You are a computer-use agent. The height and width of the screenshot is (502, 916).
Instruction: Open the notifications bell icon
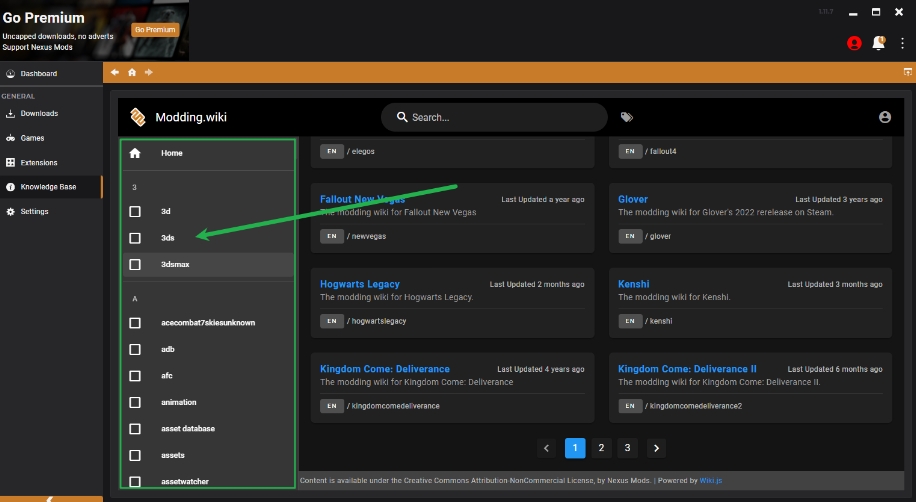click(879, 43)
